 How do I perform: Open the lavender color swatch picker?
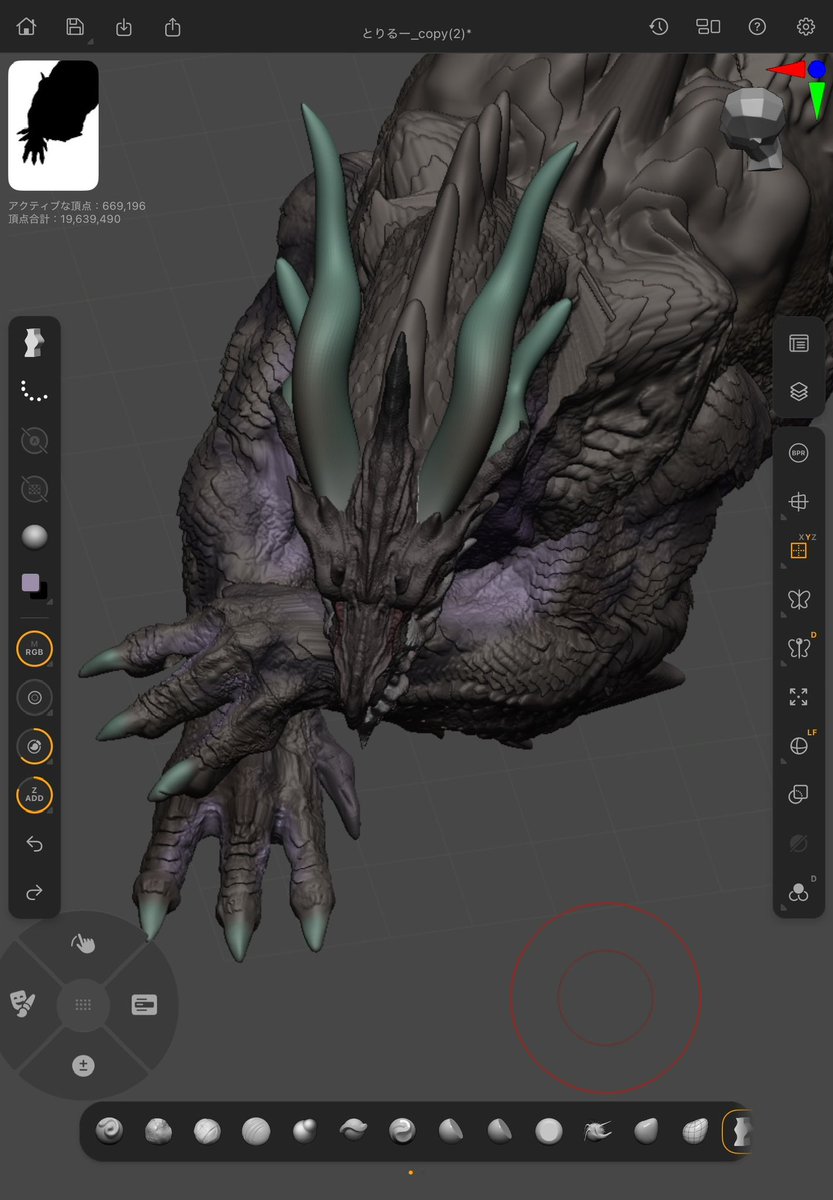tap(31, 583)
